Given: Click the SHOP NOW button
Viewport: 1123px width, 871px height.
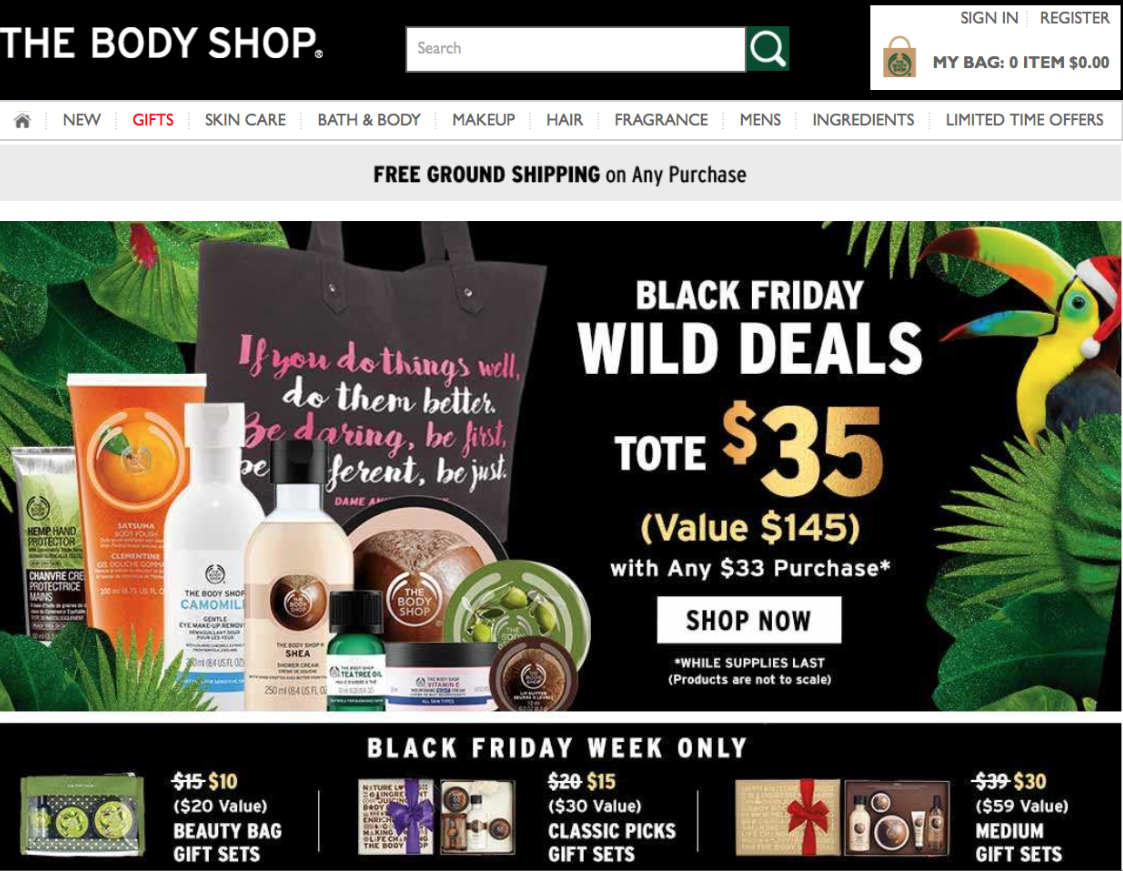Looking at the screenshot, I should click(749, 620).
